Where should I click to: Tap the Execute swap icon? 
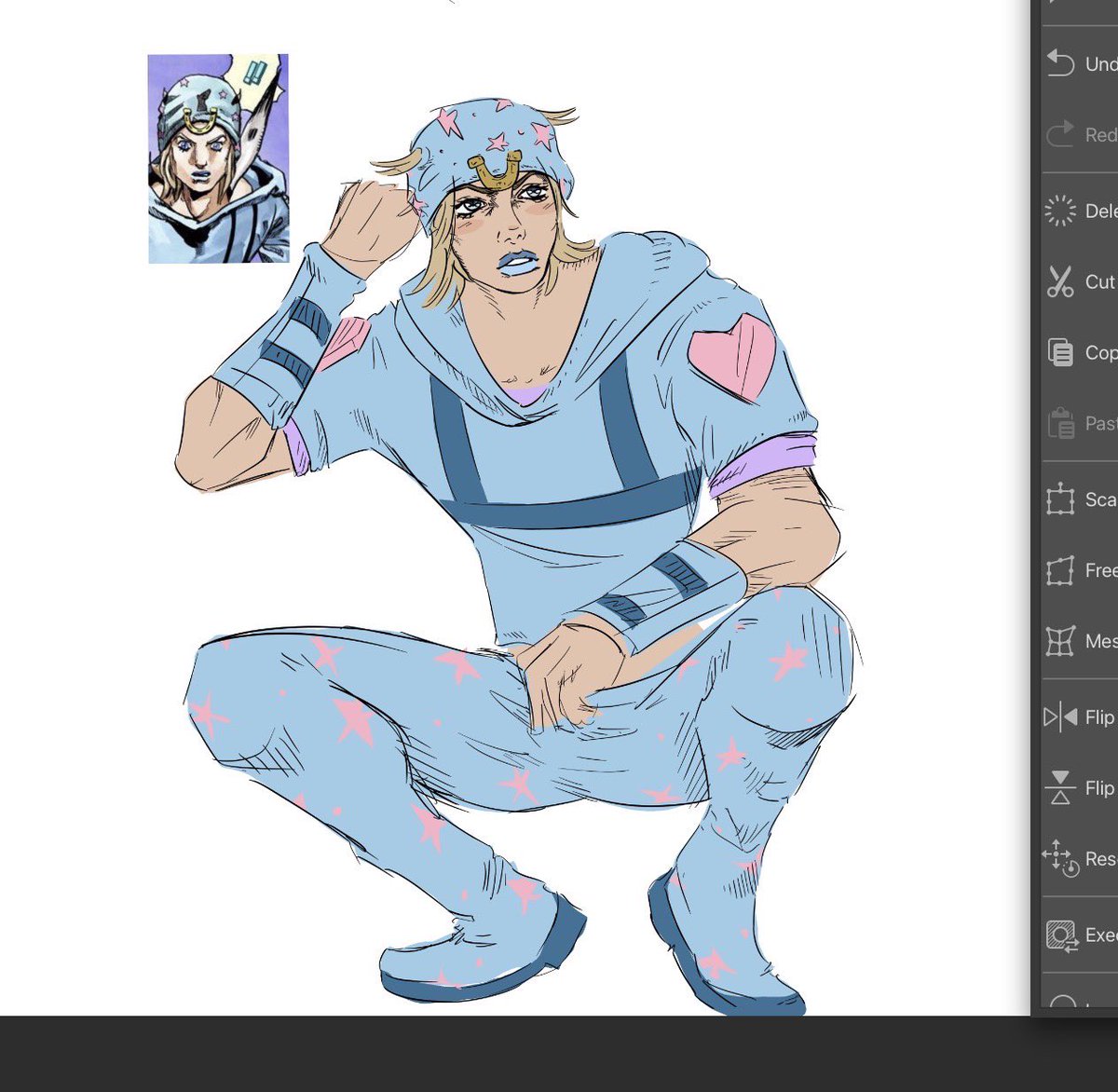tap(1060, 935)
